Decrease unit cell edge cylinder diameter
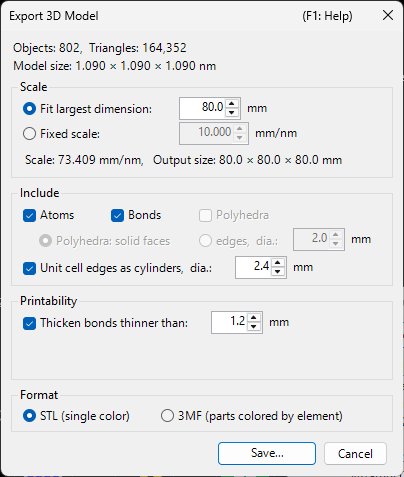404x477 pixels. point(278,272)
